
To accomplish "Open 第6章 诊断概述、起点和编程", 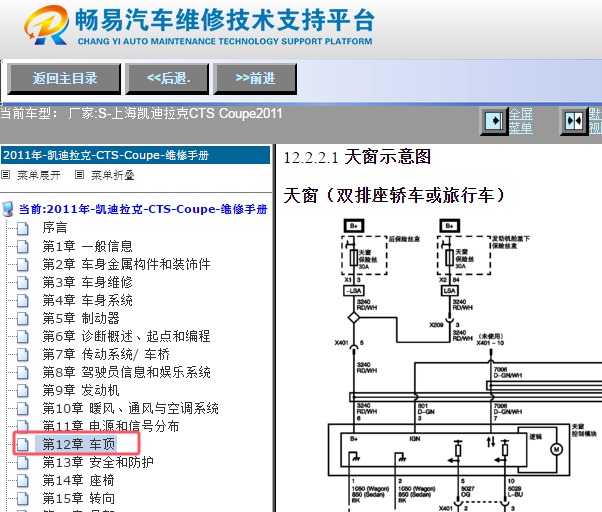I will tap(126, 336).
